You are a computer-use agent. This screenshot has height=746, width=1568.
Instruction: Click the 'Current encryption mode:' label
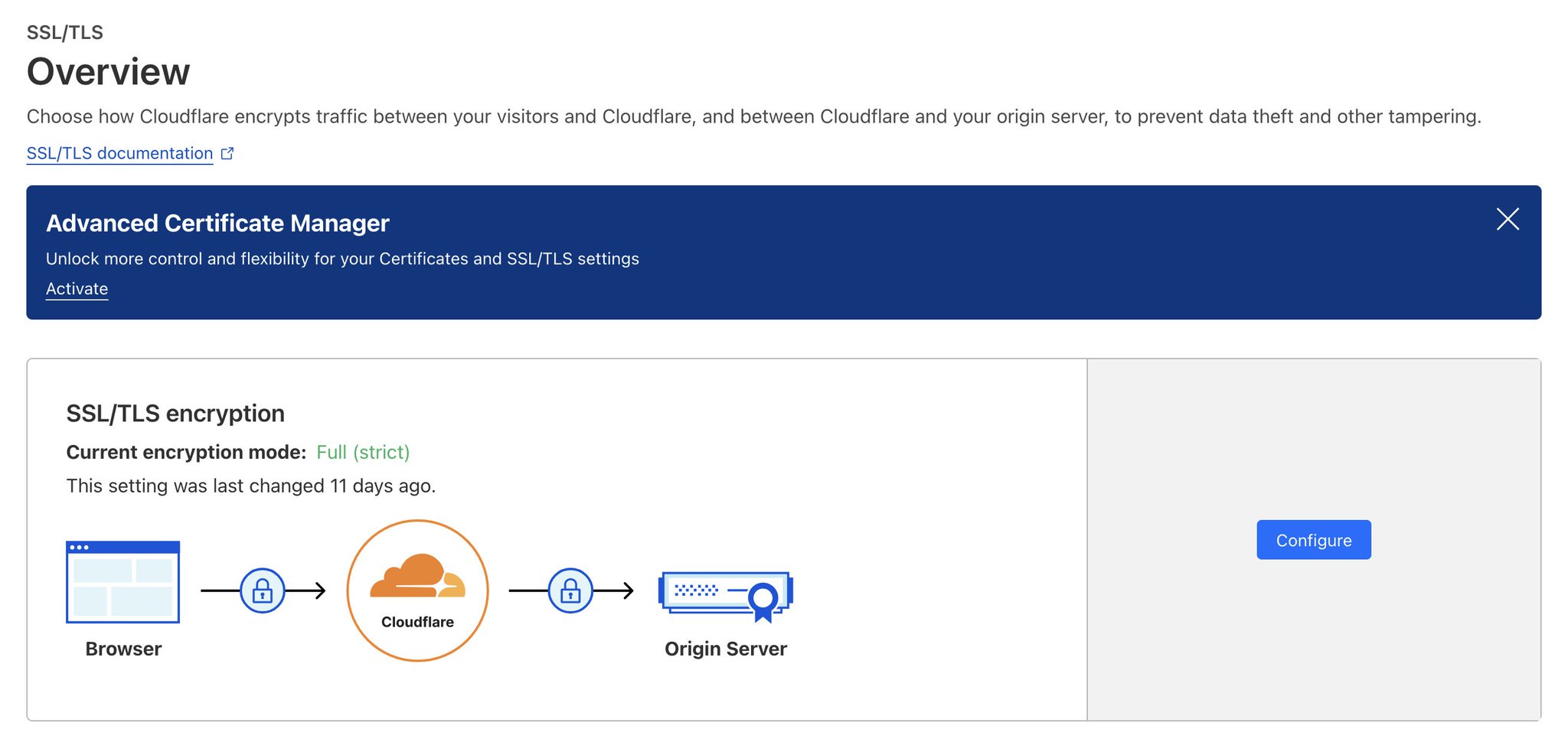coord(186,452)
